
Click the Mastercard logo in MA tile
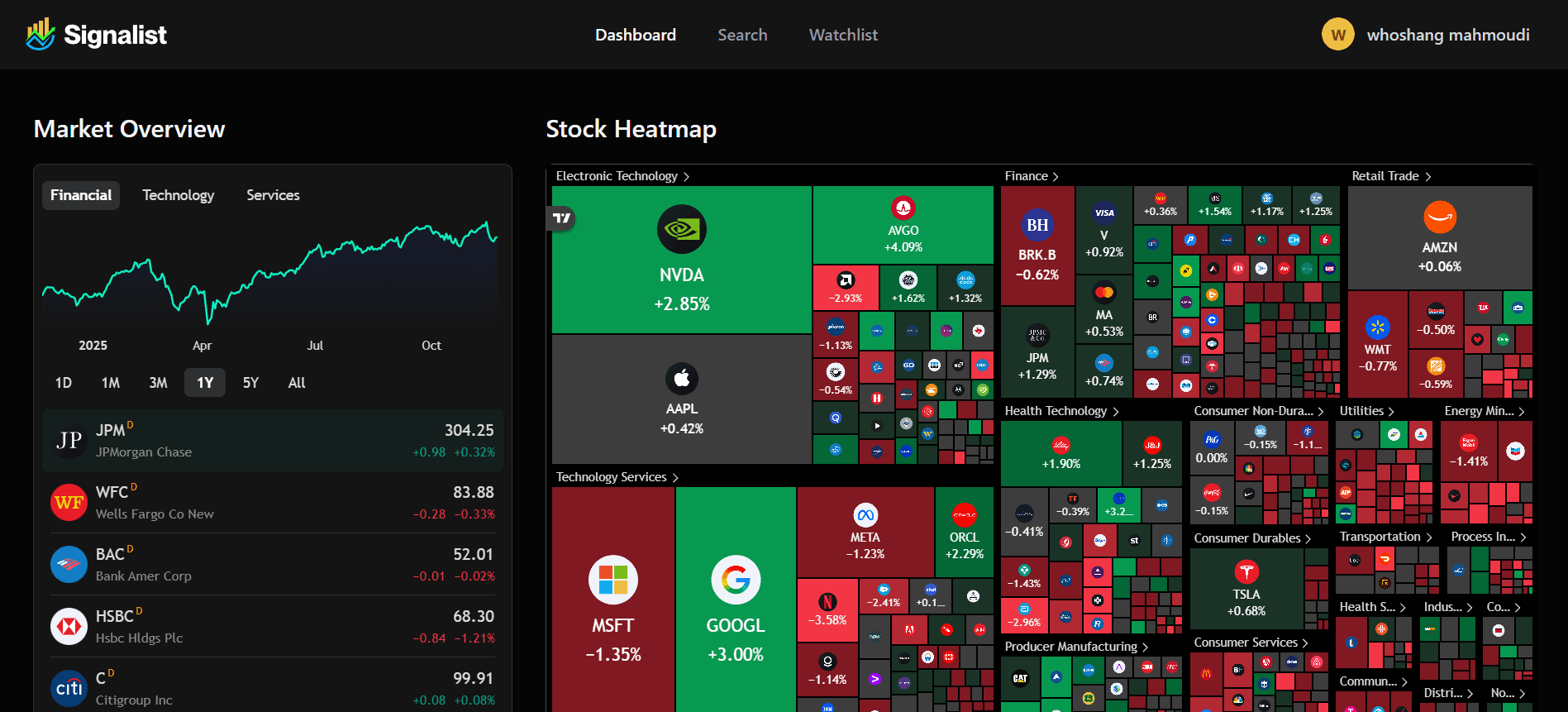[x=1104, y=292]
